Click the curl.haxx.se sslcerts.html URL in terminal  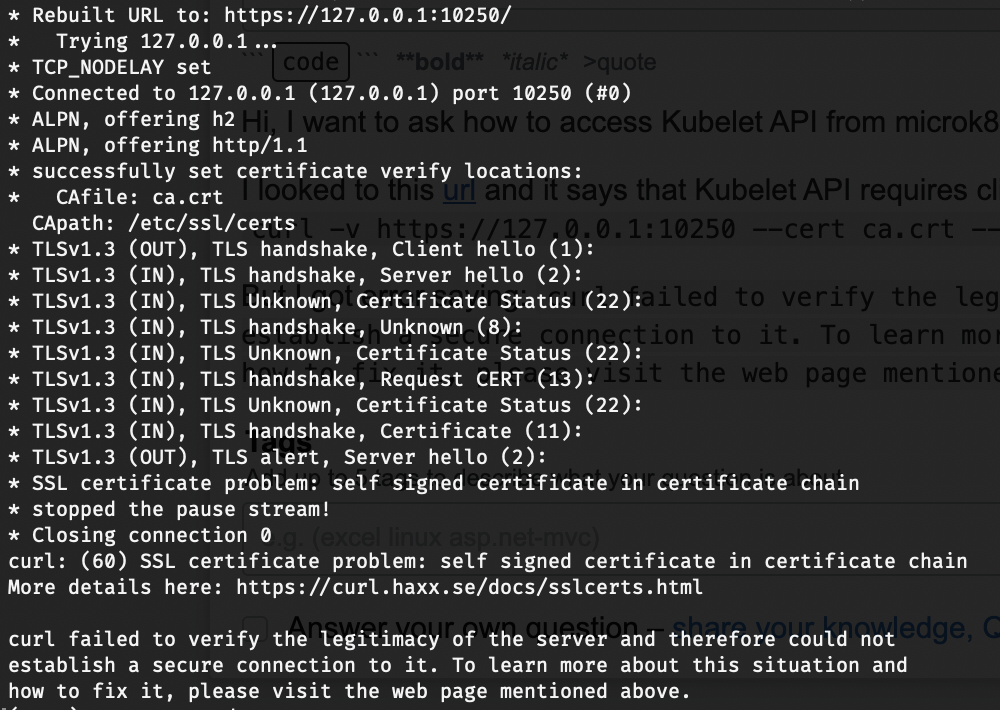coord(469,587)
